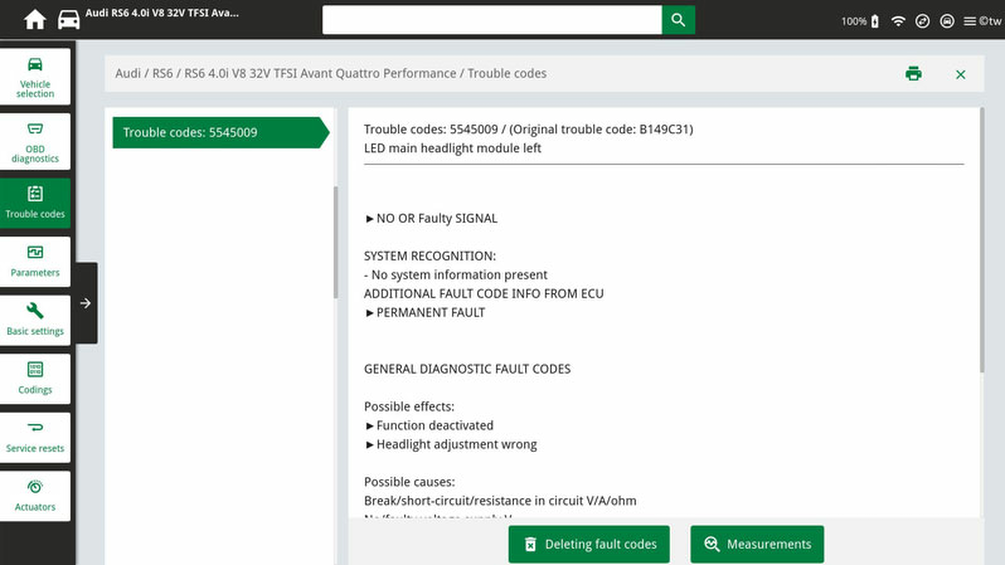
Task: Open Basic settings from sidebar
Action: (x=35, y=320)
